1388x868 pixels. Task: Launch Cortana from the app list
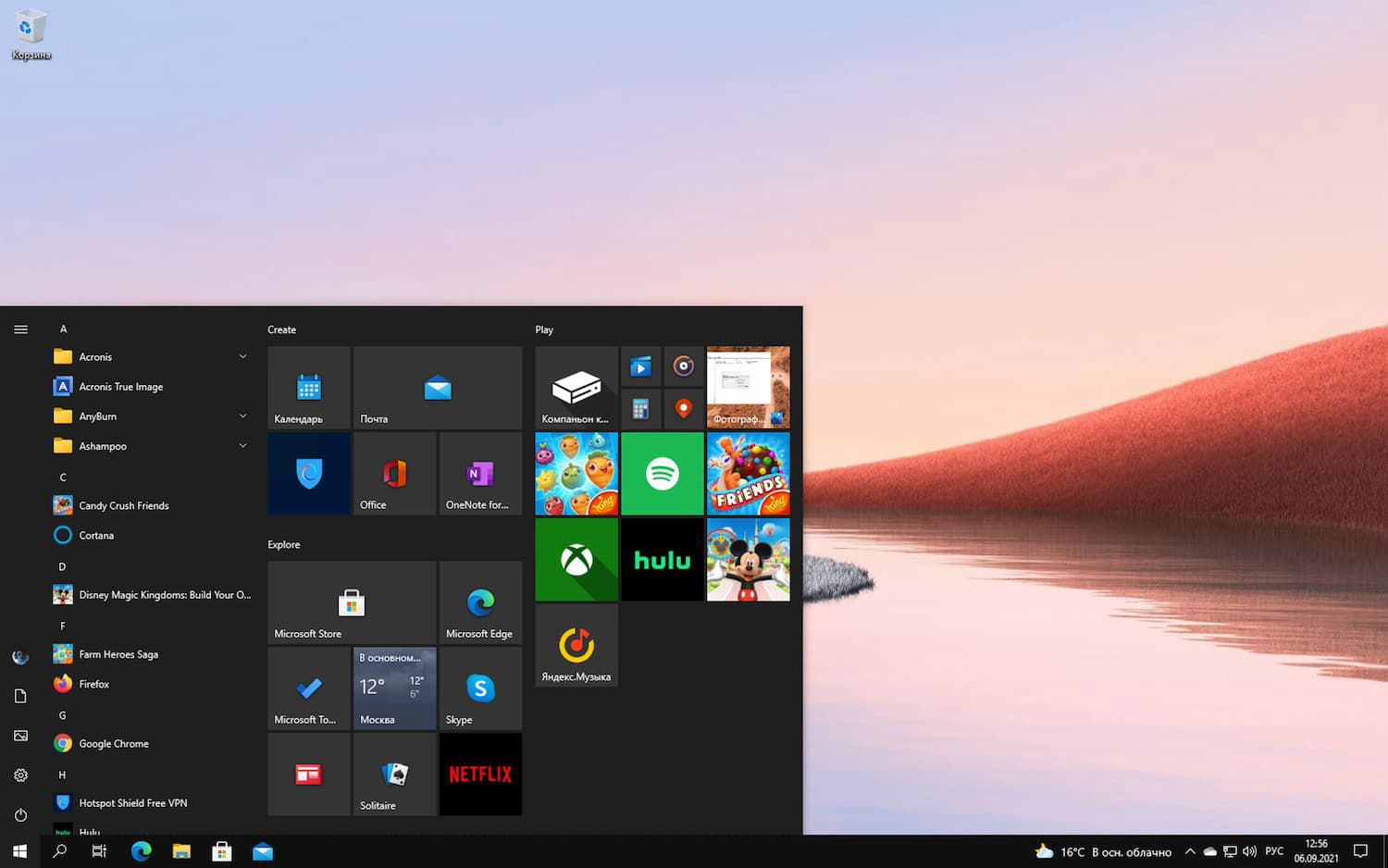coord(153,535)
